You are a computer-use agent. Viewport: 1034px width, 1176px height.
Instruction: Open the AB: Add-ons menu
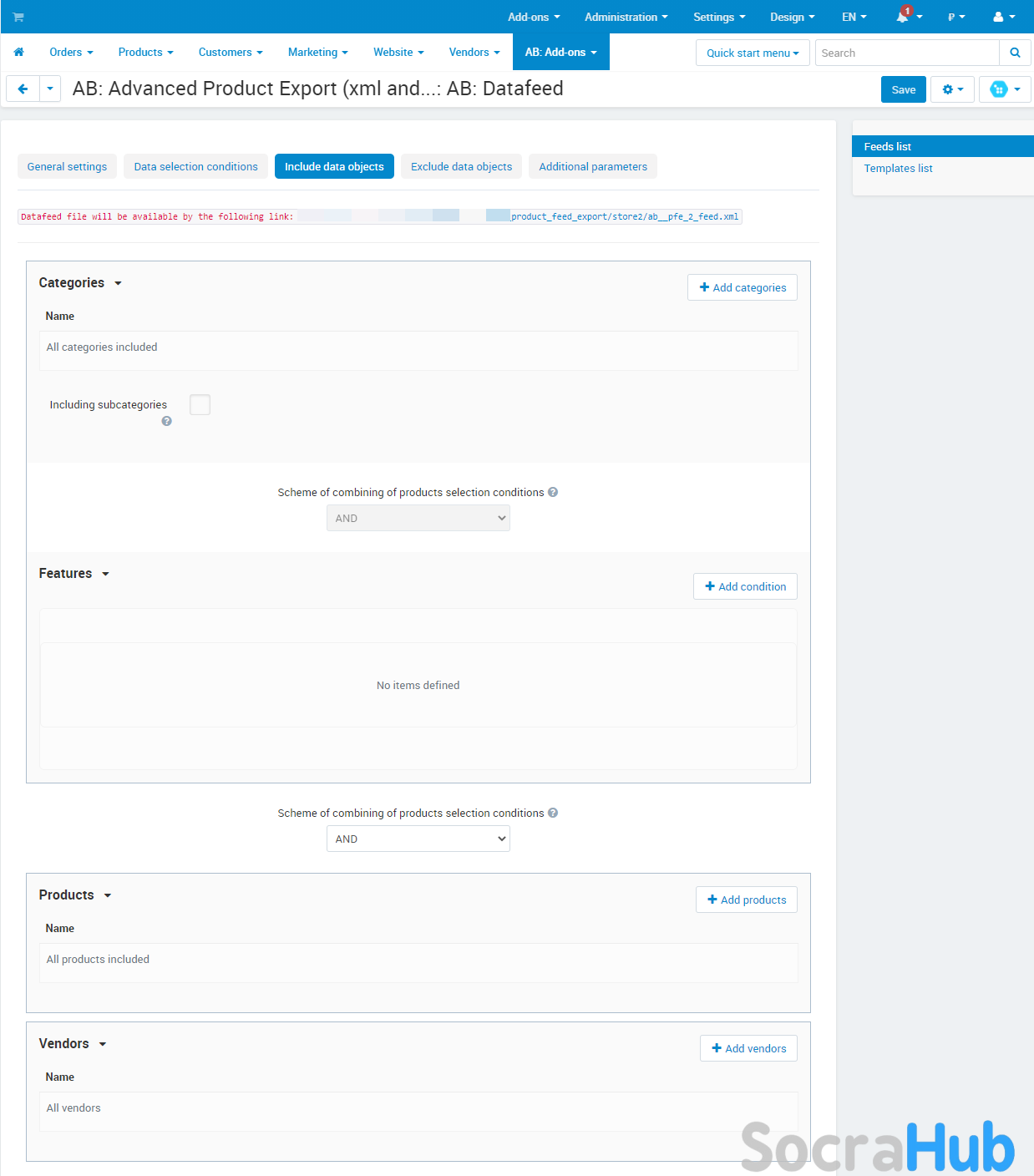561,52
